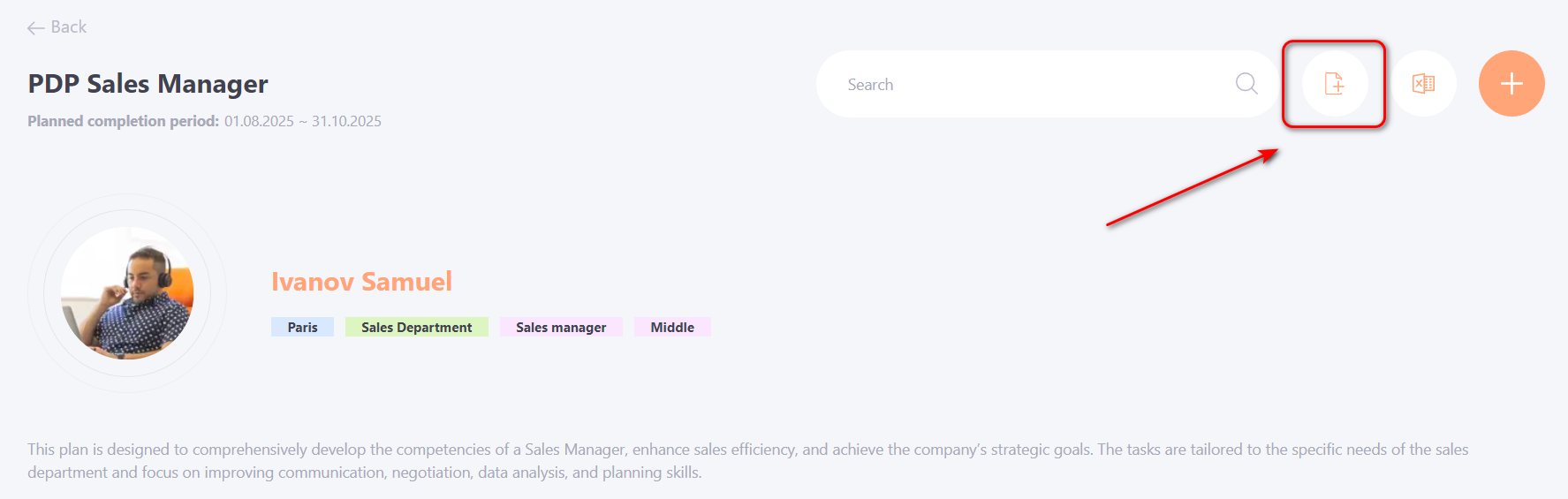Select the Paris location tag
Viewport: 1568px width, 499px height.
point(302,328)
